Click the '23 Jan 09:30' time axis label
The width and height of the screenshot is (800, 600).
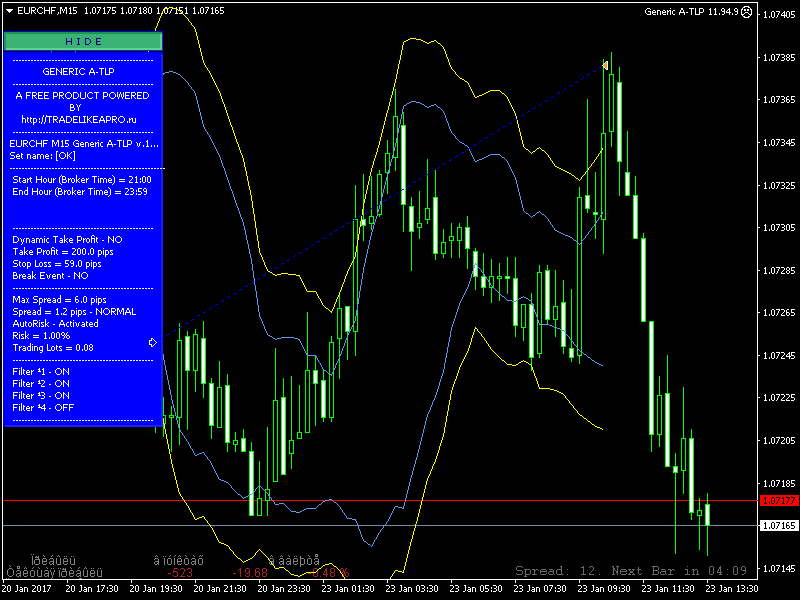click(x=604, y=589)
